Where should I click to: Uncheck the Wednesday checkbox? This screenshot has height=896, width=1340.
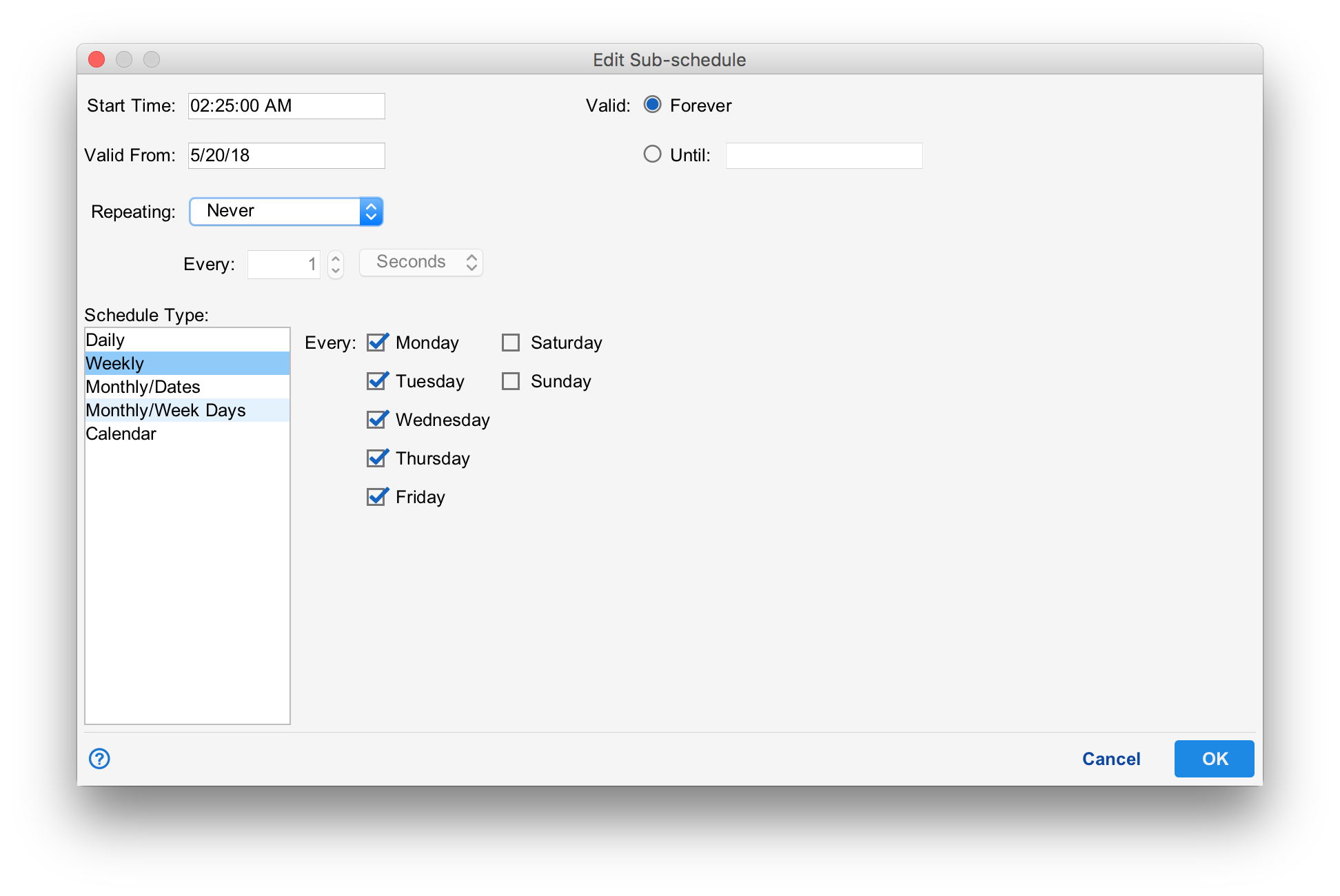coord(376,420)
